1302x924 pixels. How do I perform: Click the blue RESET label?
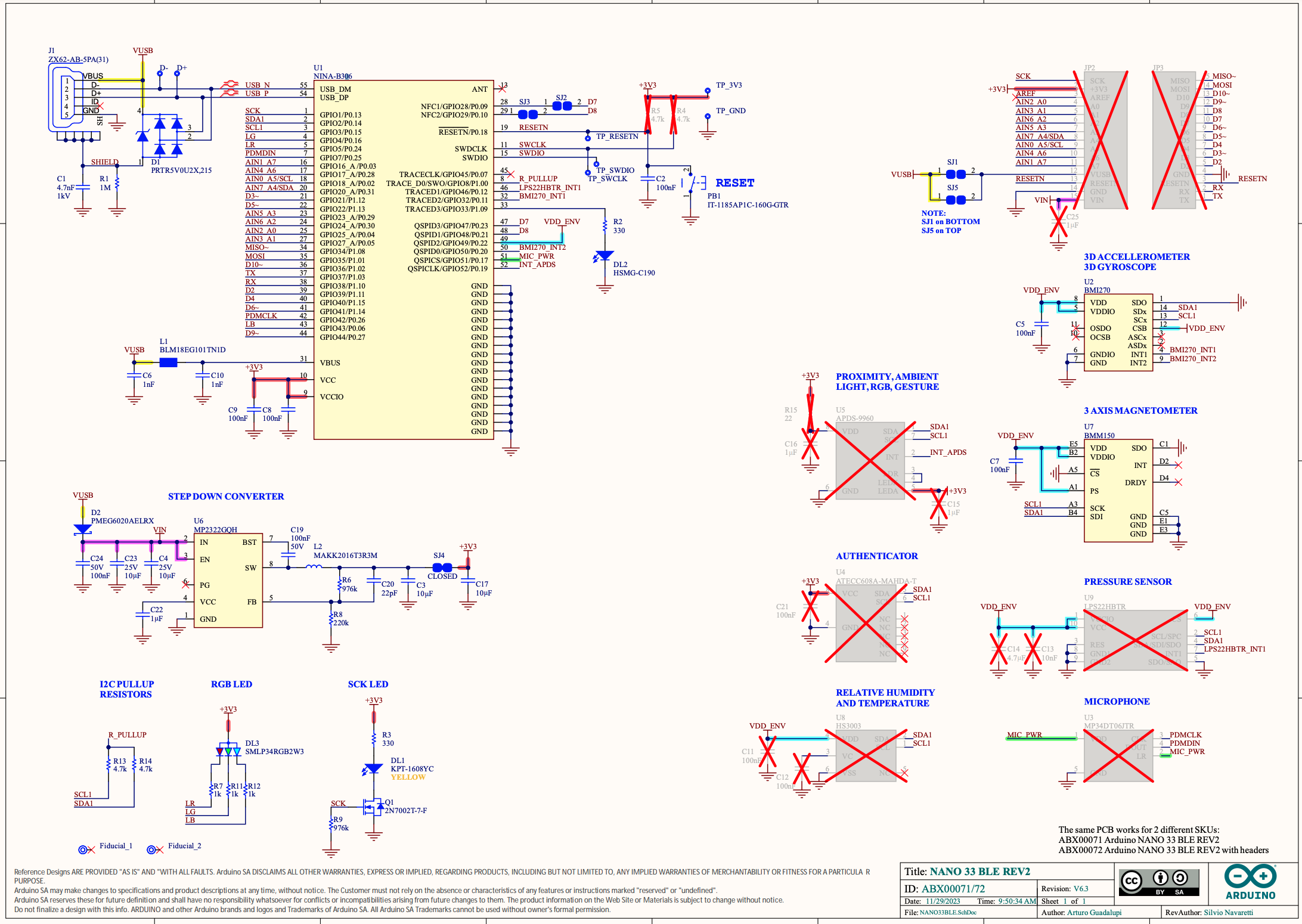click(734, 182)
